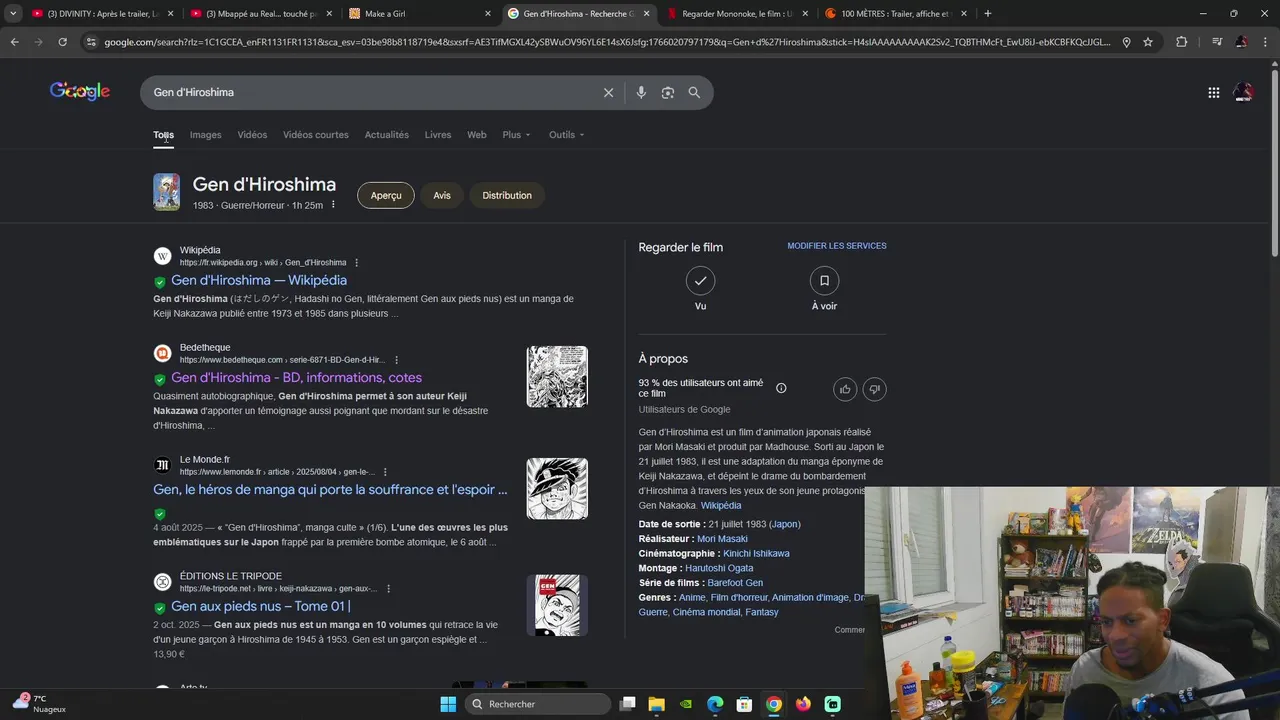Open the Windows Start menu

pyautogui.click(x=448, y=704)
